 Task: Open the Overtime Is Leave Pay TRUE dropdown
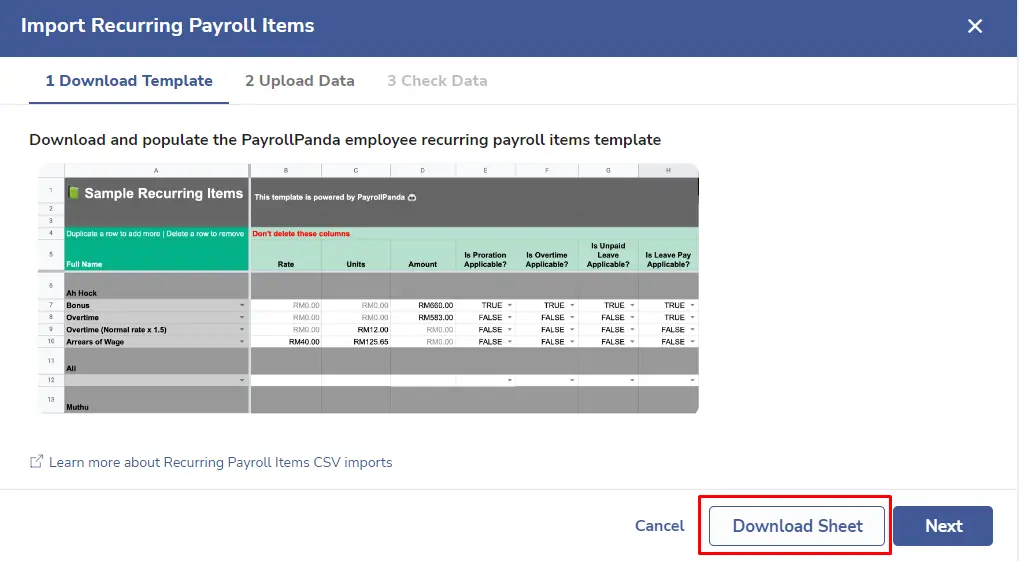692,317
